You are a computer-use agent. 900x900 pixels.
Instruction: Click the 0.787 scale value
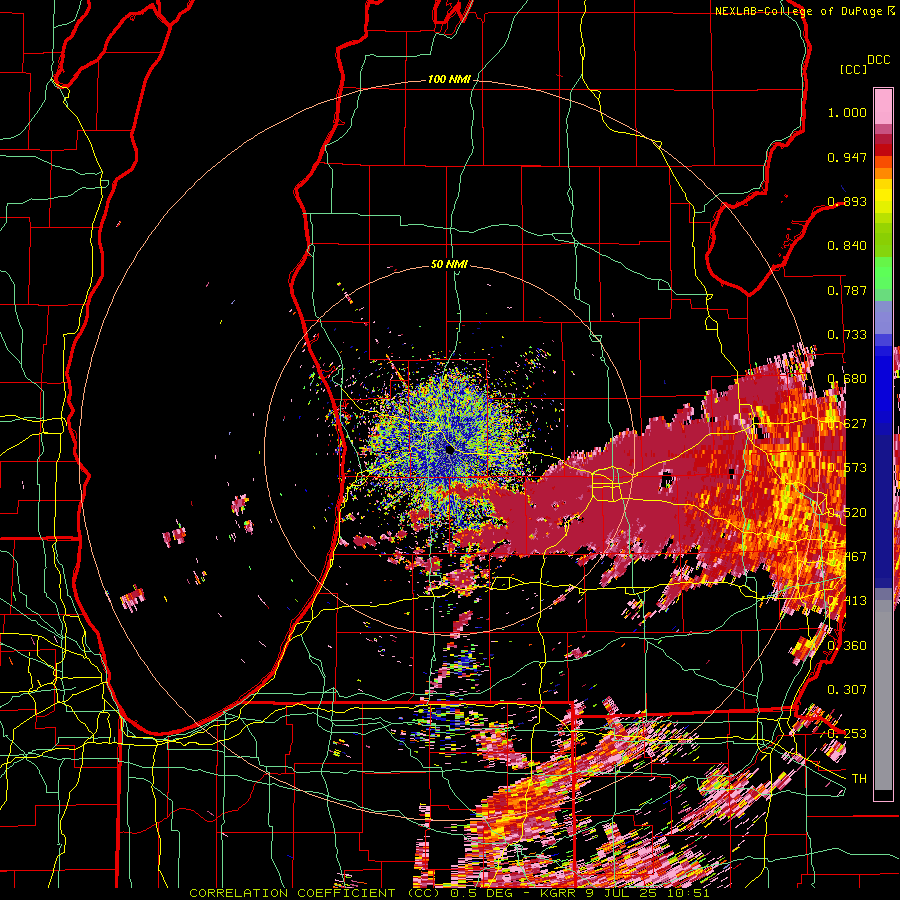pos(847,290)
